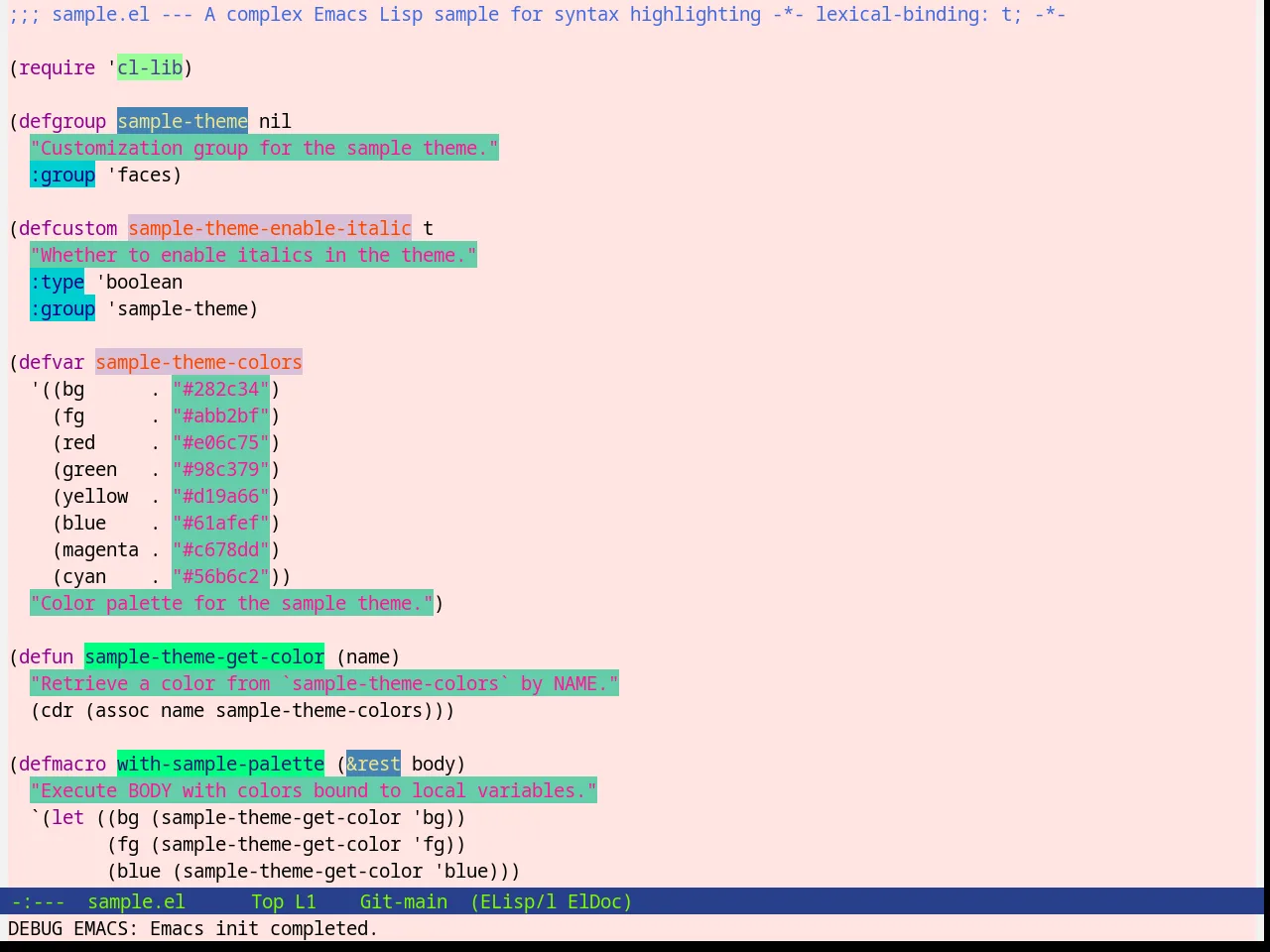The image size is (1270, 952).
Task: Click the "Customization group for the sample theme." docstring
Action: point(264,148)
